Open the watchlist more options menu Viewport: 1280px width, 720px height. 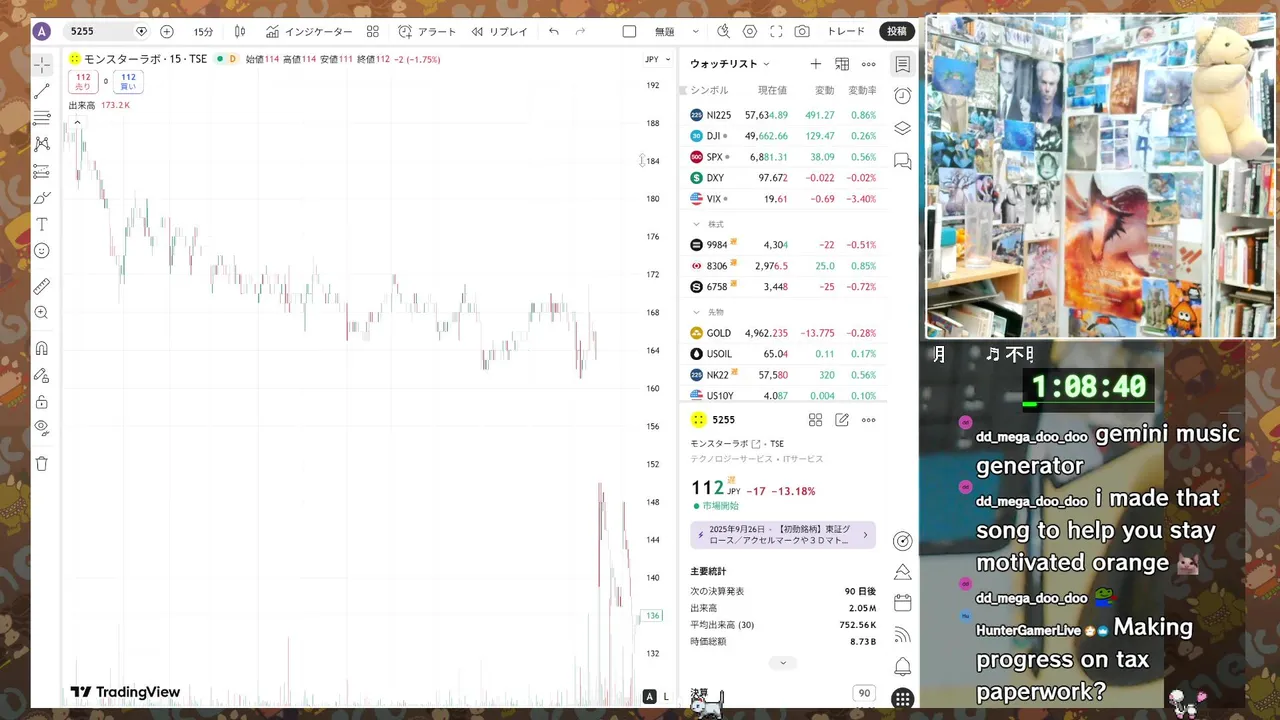(x=868, y=64)
